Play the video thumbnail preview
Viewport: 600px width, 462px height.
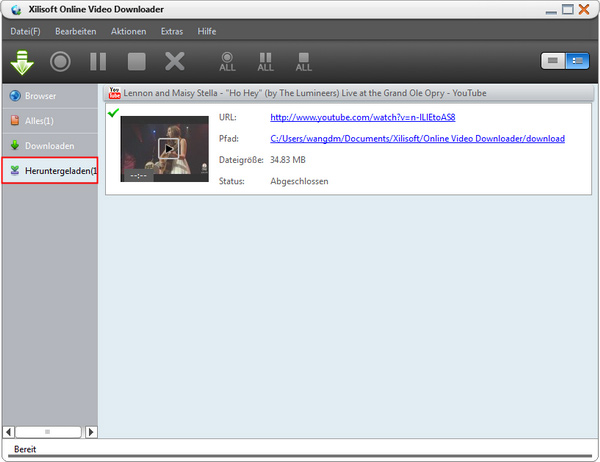click(x=165, y=149)
